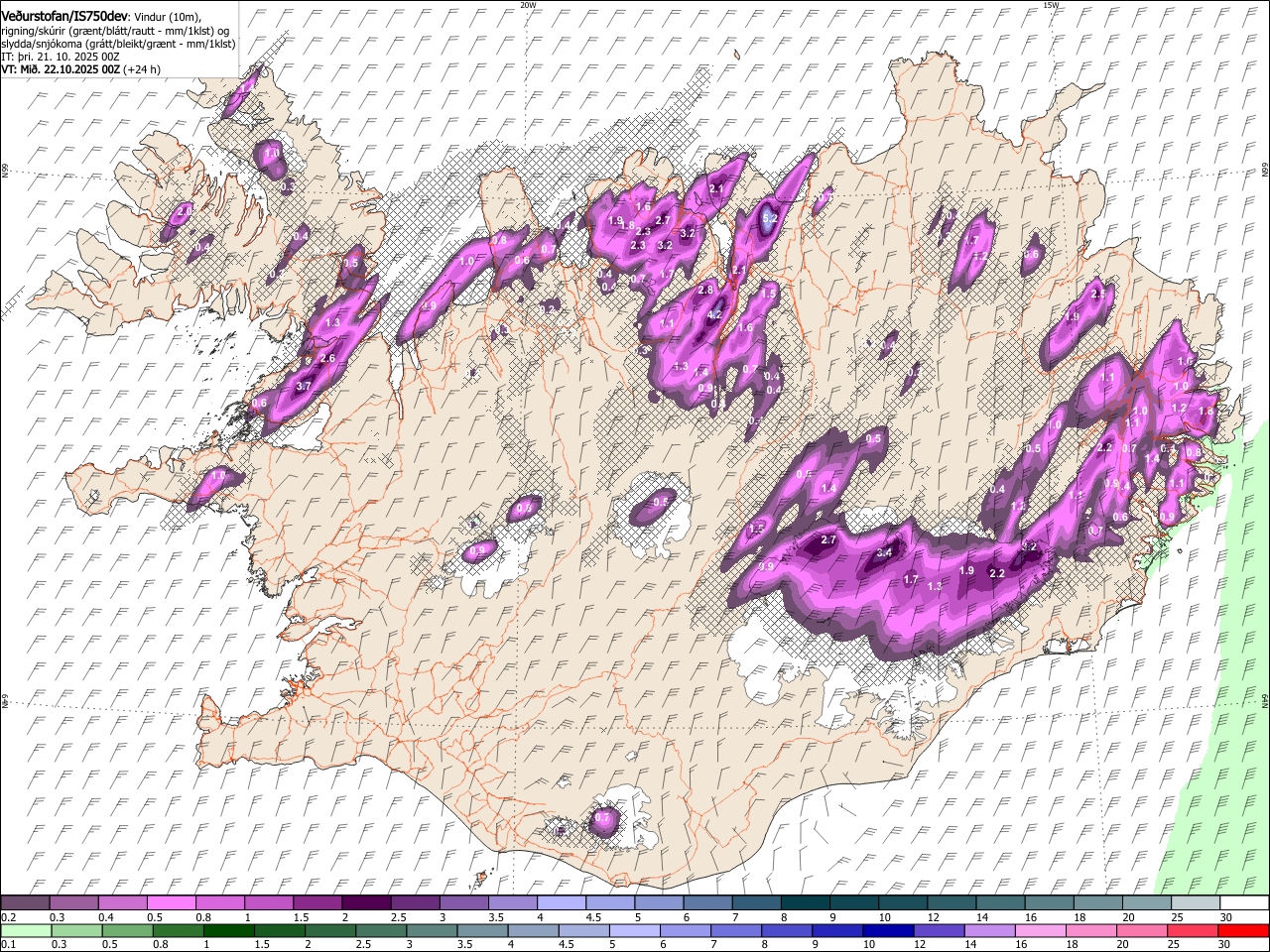Click the 2.8 snowfall value on the map

(705, 290)
